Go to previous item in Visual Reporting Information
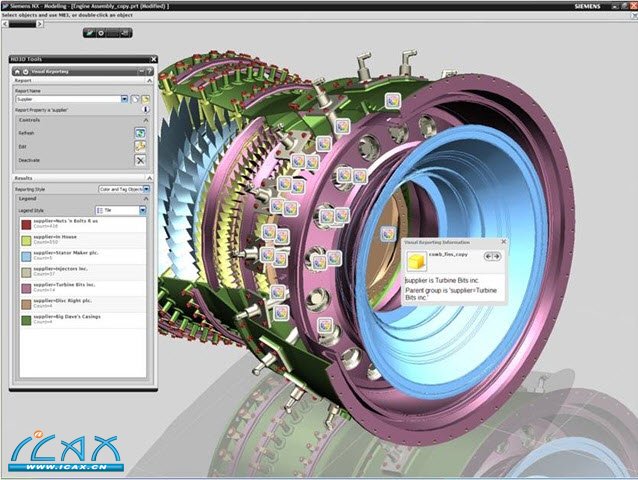638x480 pixels. coord(488,256)
